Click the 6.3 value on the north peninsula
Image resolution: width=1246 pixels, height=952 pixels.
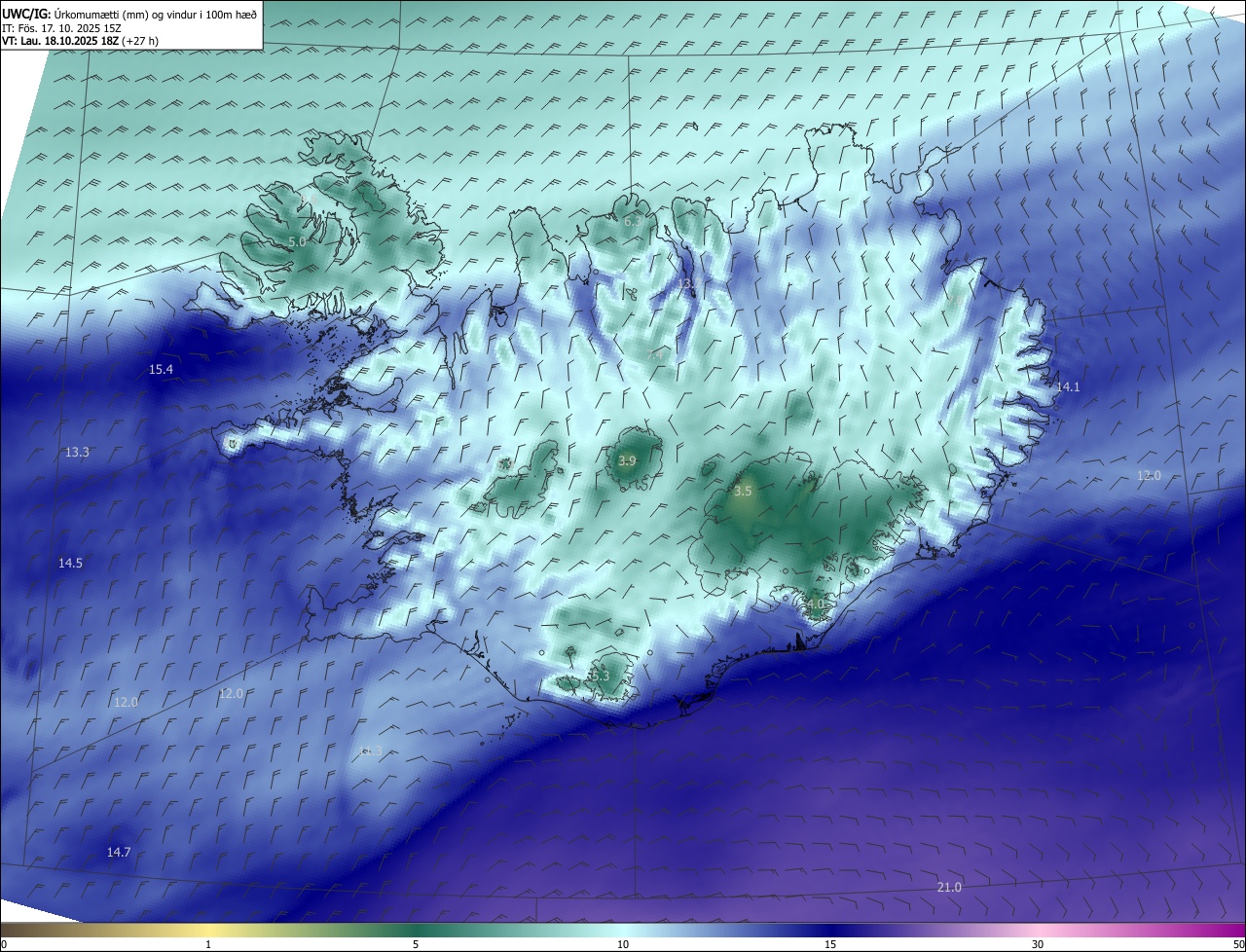[x=632, y=221]
